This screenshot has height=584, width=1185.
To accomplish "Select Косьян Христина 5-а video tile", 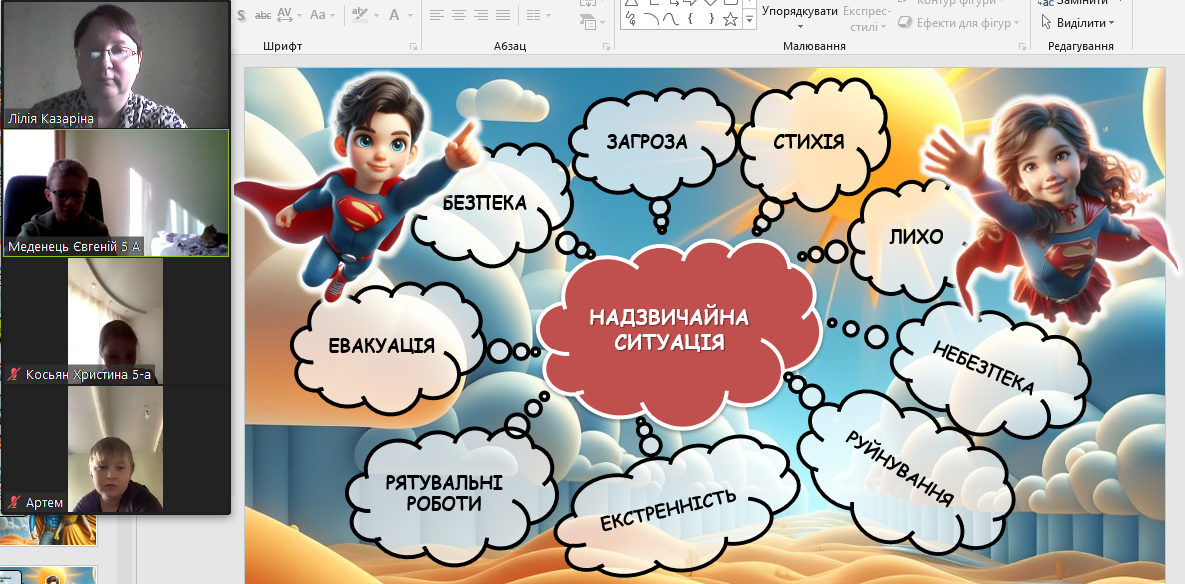I will [x=116, y=321].
